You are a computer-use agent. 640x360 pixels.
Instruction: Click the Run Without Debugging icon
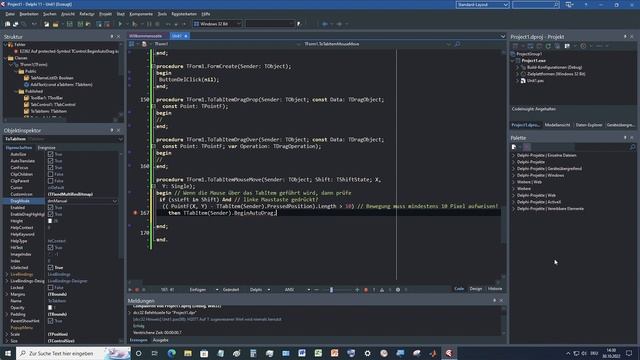135,24
